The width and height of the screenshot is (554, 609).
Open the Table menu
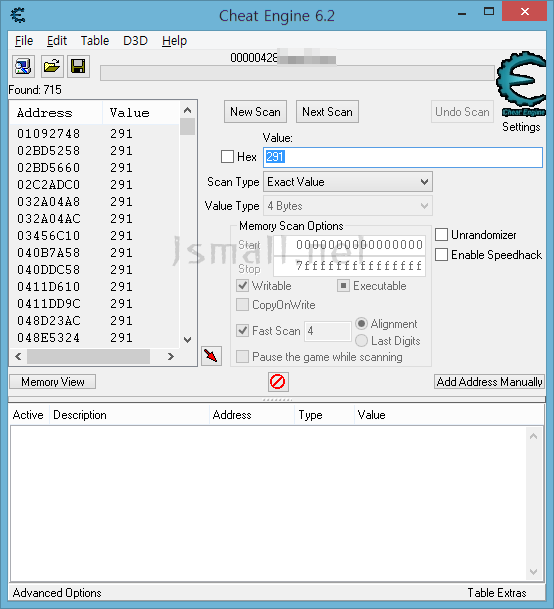click(x=95, y=40)
